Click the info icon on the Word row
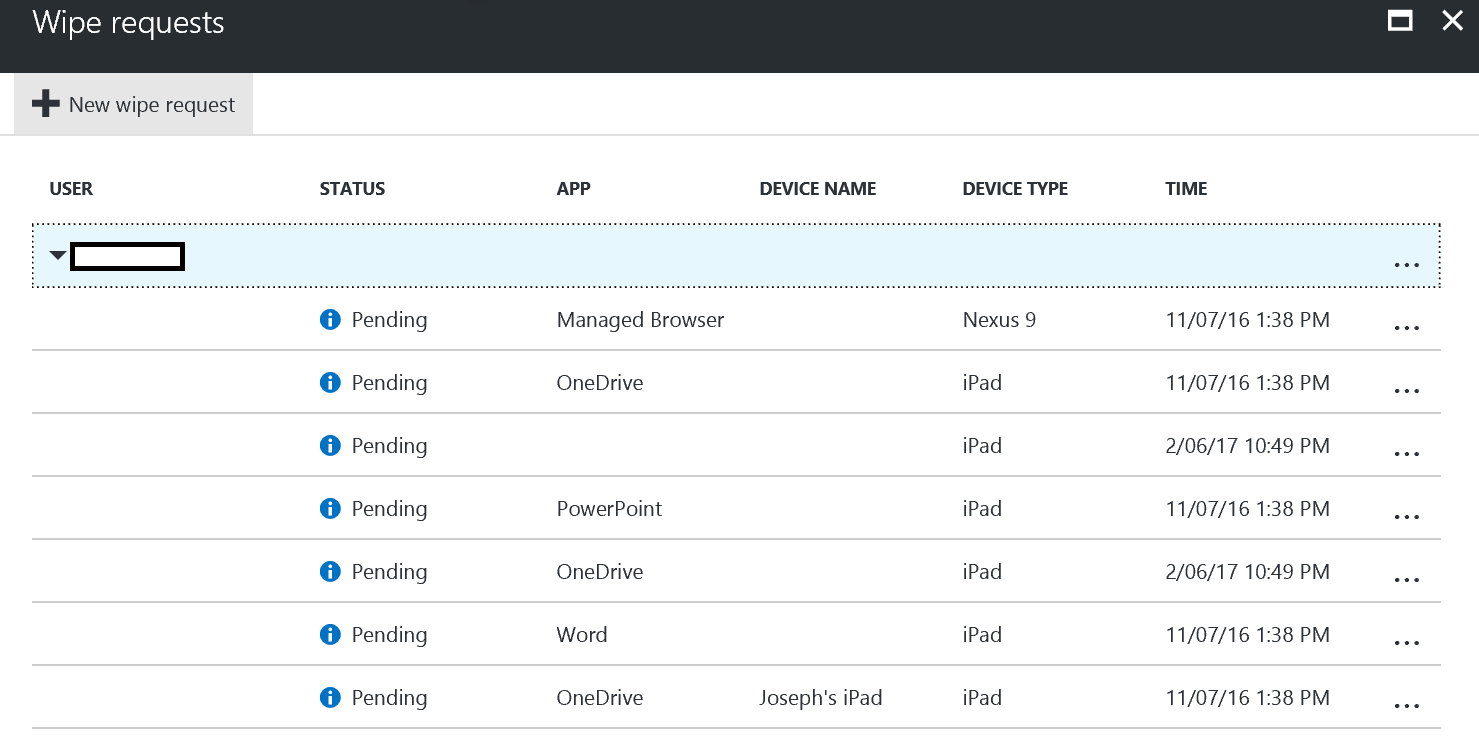The width and height of the screenshot is (1479, 739). pos(330,634)
